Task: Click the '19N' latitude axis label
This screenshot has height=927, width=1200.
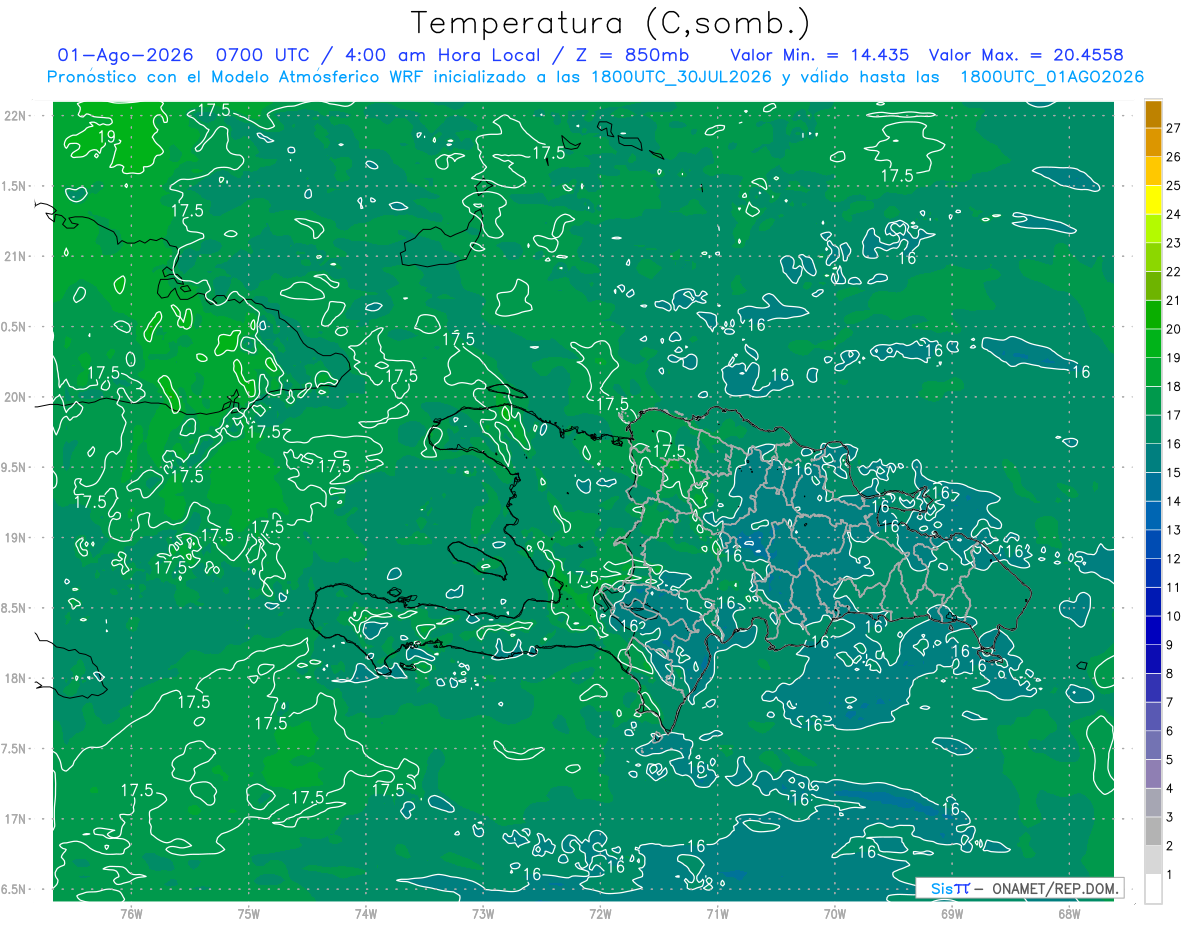Action: click(x=16, y=538)
